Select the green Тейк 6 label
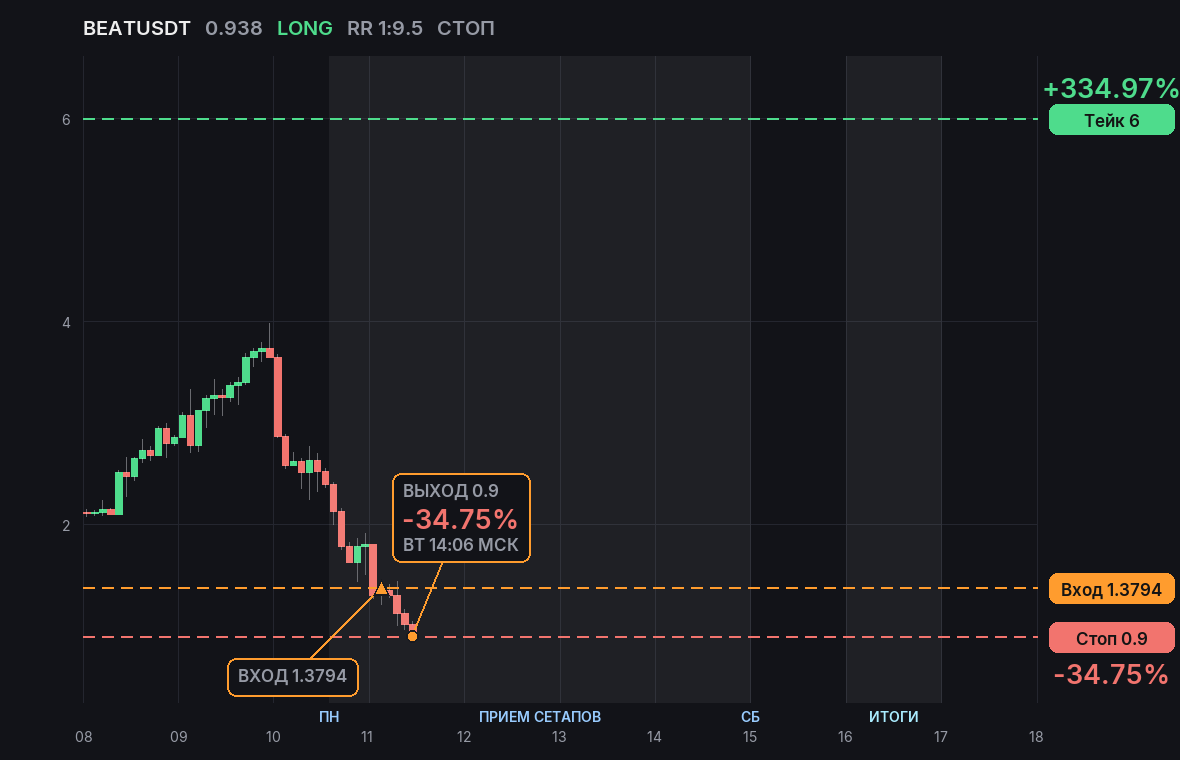 [1112, 120]
